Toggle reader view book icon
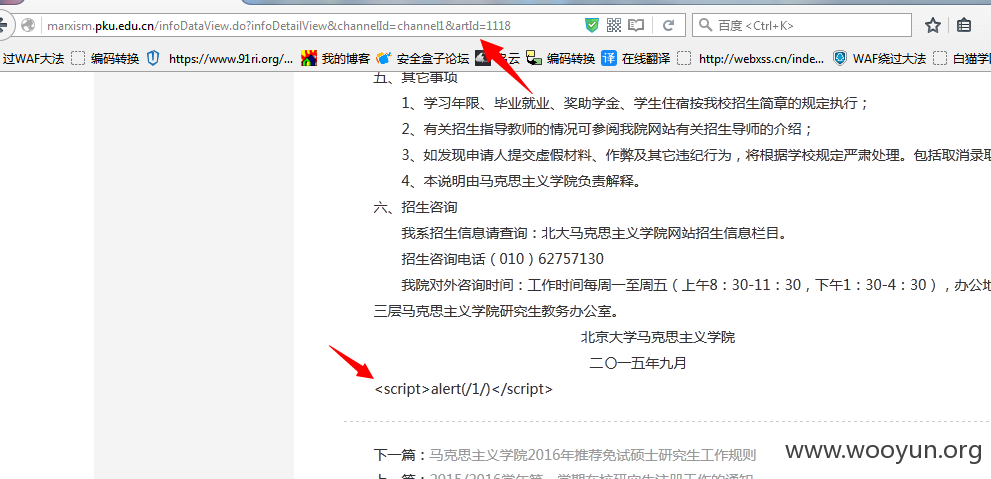Viewport: 991px width, 479px height. 636,25
